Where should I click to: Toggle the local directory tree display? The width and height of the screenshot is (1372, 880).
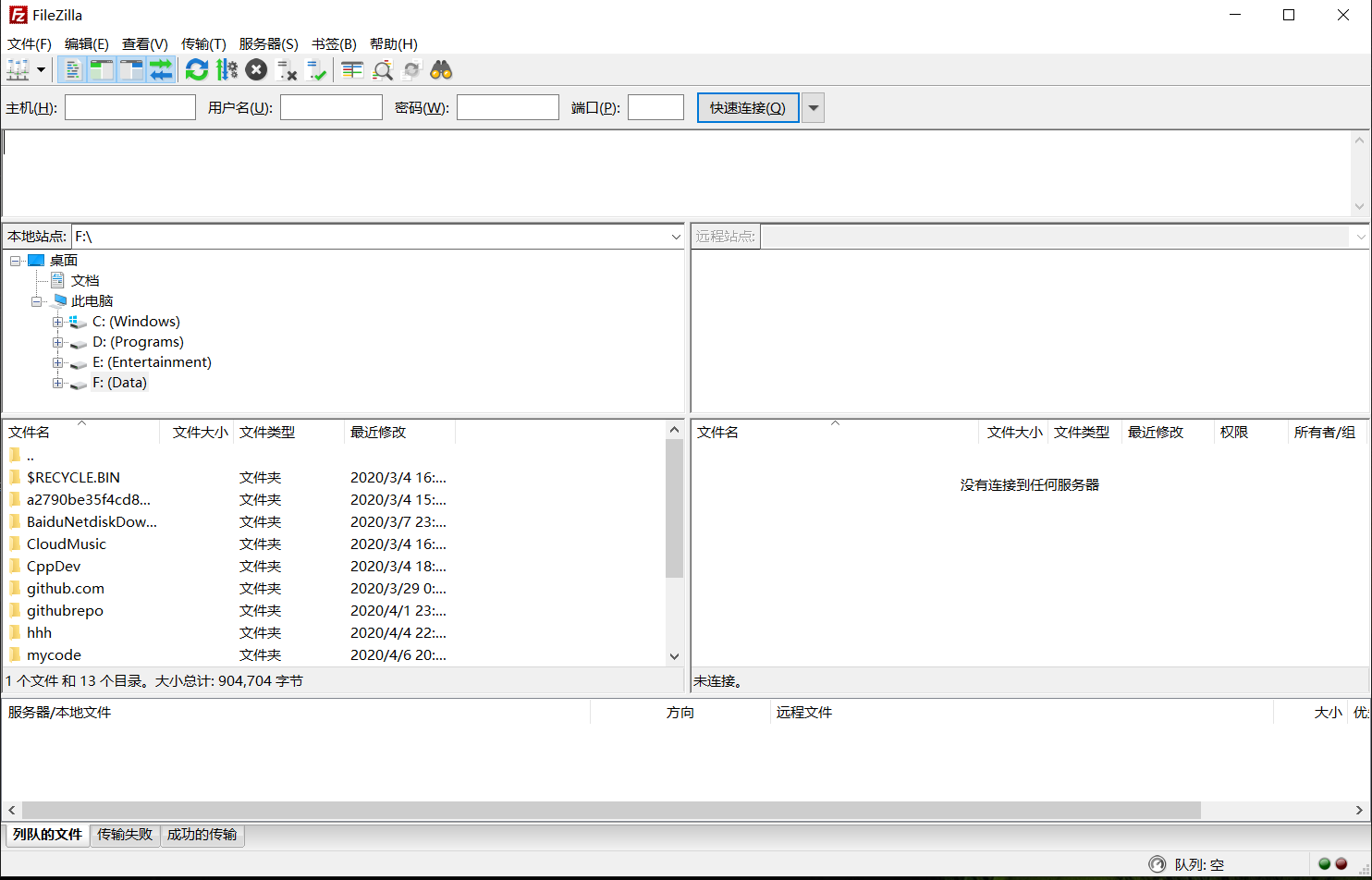tap(102, 70)
